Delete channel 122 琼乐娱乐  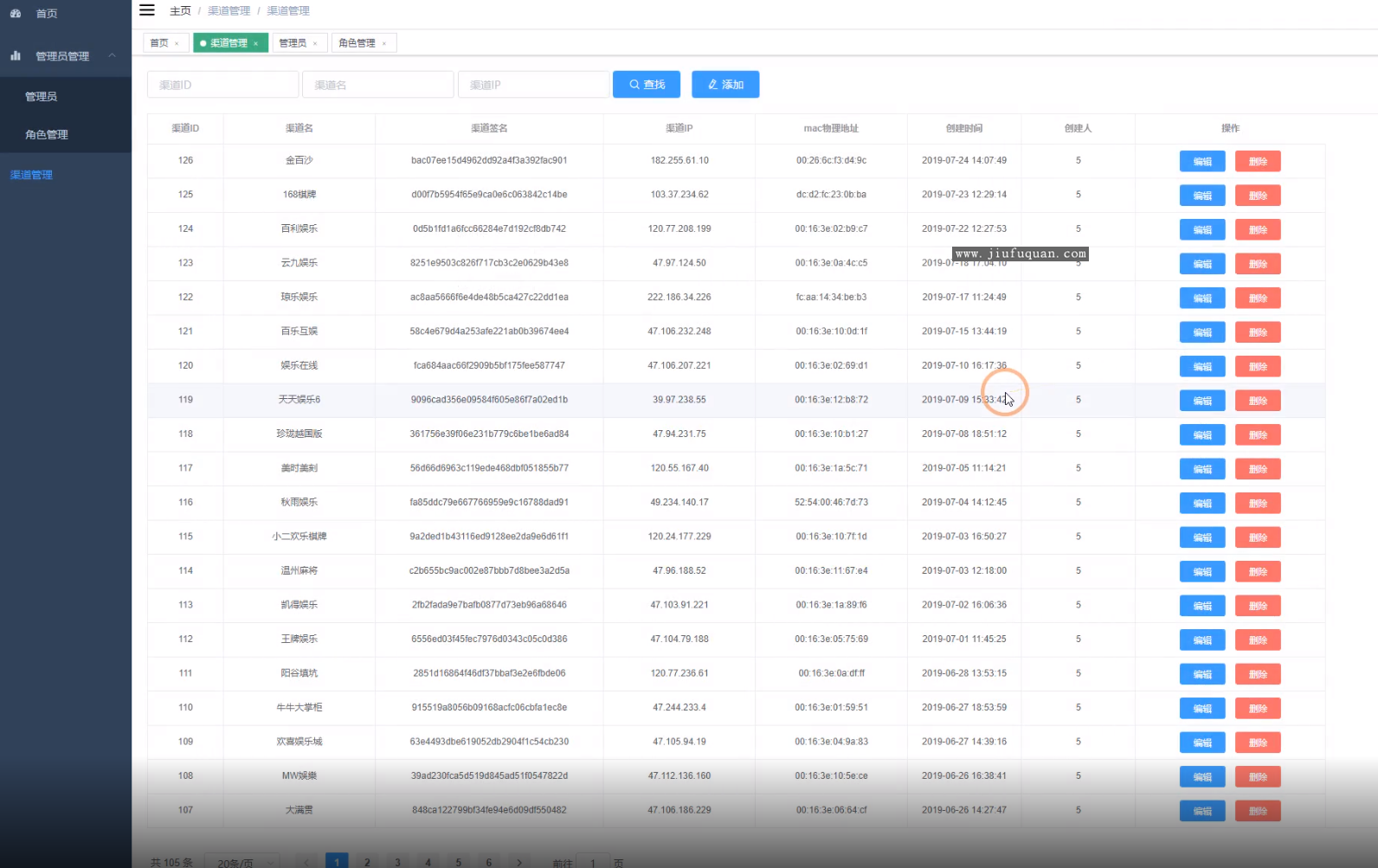tap(1258, 299)
